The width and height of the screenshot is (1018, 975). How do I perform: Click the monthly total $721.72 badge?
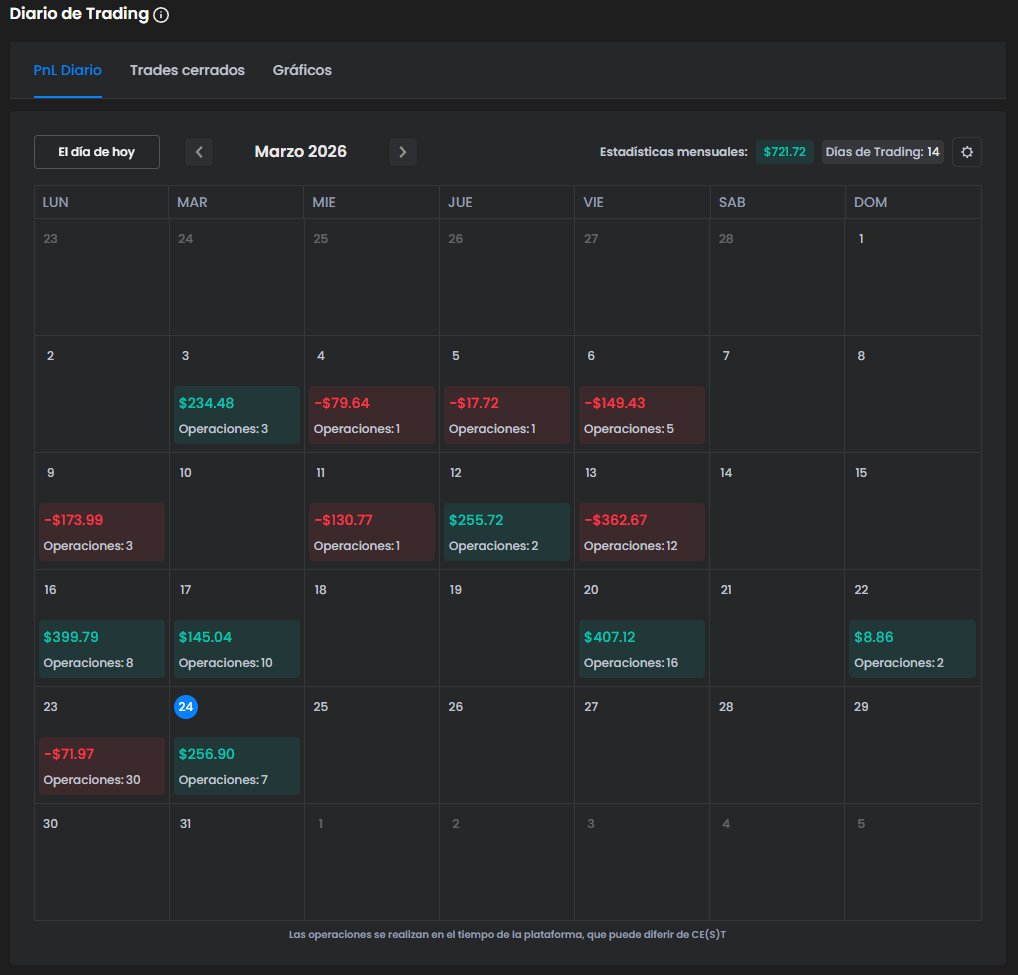coord(784,152)
